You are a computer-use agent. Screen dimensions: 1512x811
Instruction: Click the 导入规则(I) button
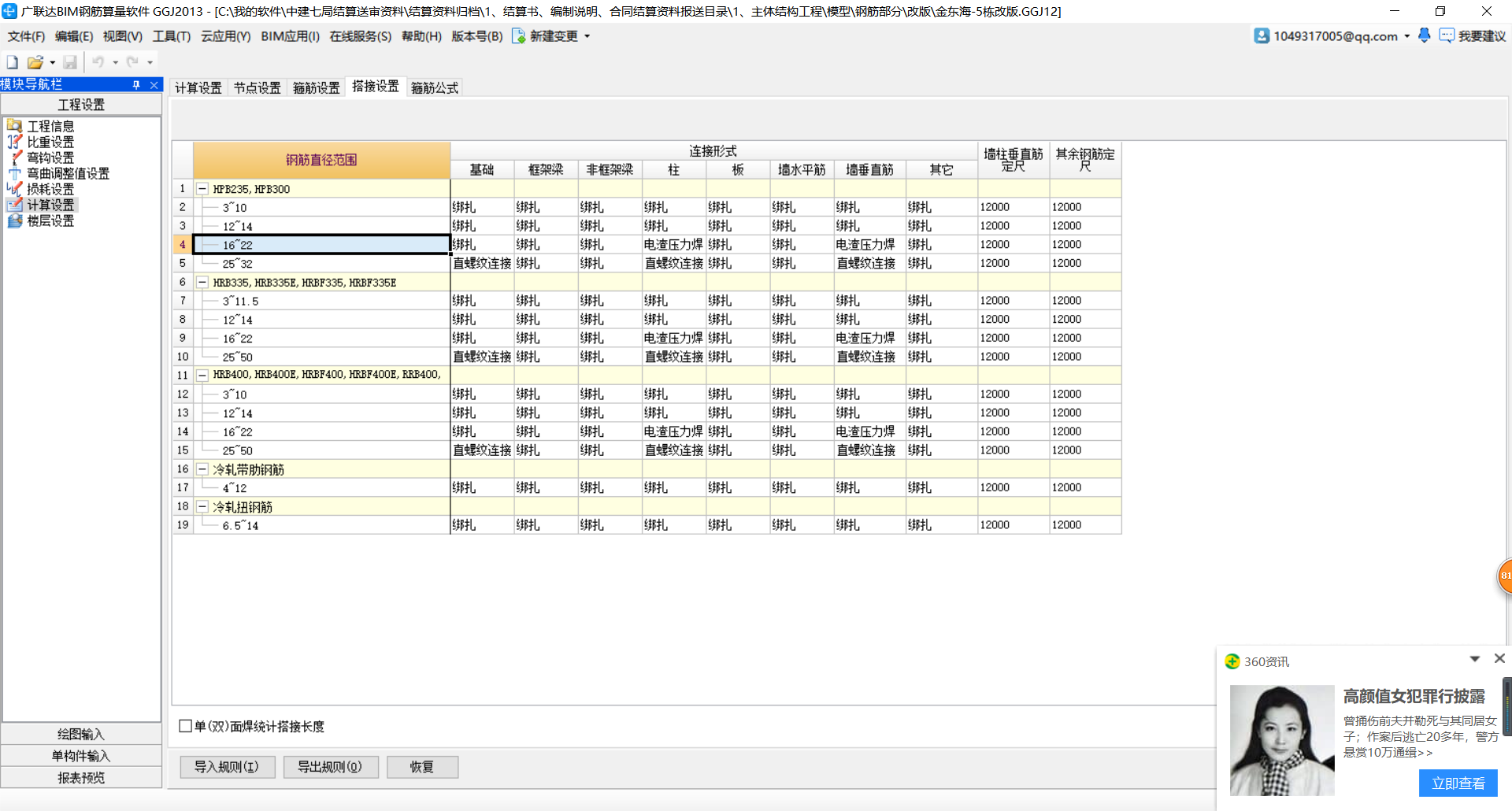(228, 767)
